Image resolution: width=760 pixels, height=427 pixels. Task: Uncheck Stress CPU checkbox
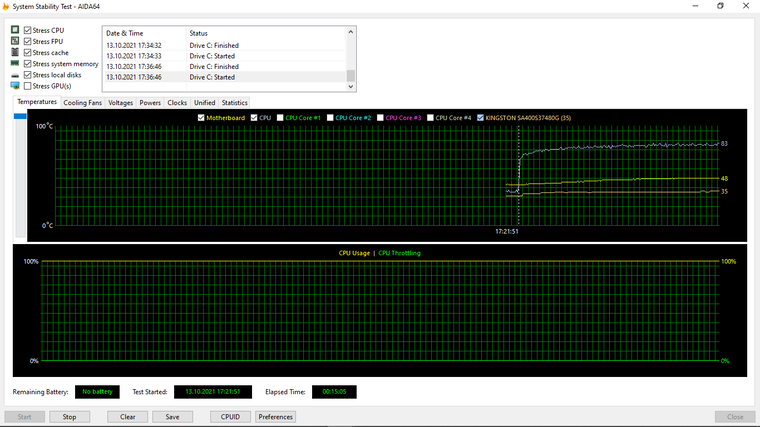[x=28, y=30]
